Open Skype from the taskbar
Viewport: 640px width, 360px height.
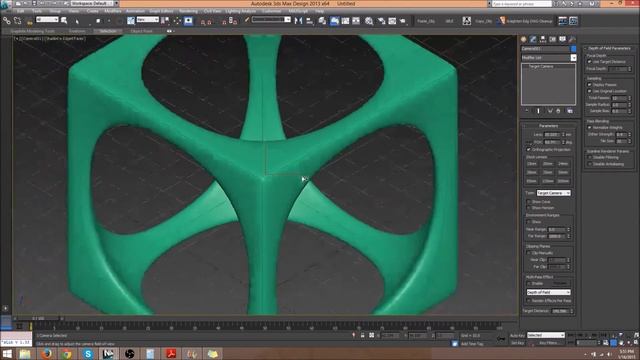click(x=88, y=353)
